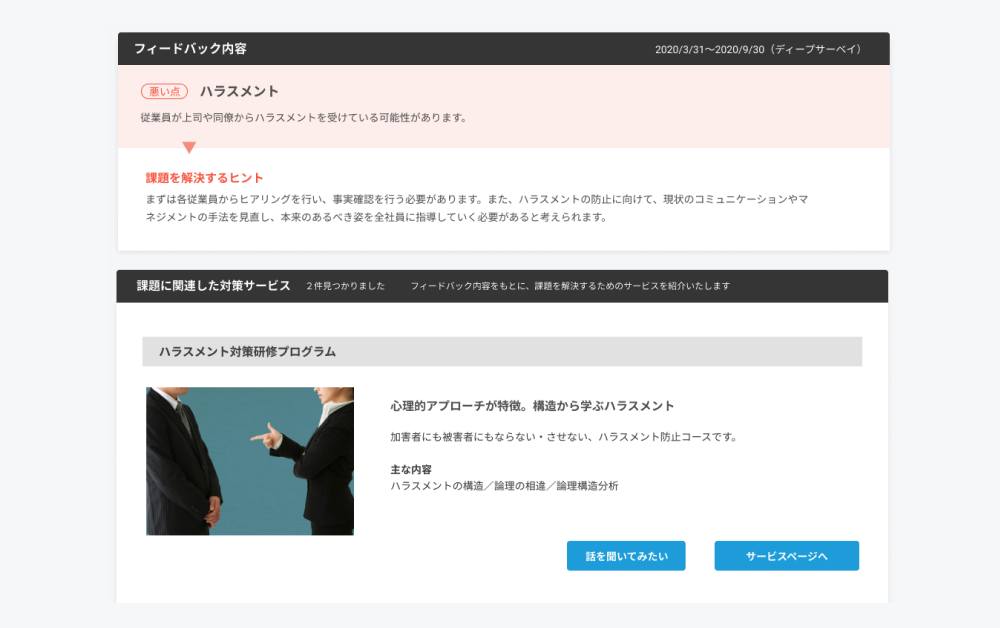1000x628 pixels.
Task: Click the 心理的アプローチが特徴 headline
Action: click(x=532, y=406)
